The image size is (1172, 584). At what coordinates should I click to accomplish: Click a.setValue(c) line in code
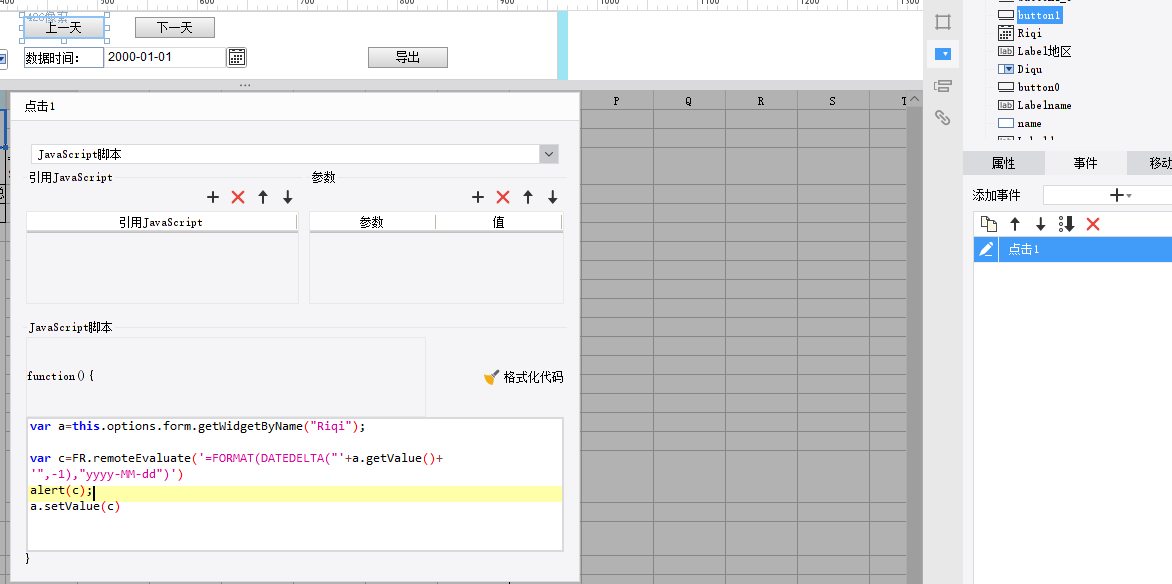[x=75, y=507]
